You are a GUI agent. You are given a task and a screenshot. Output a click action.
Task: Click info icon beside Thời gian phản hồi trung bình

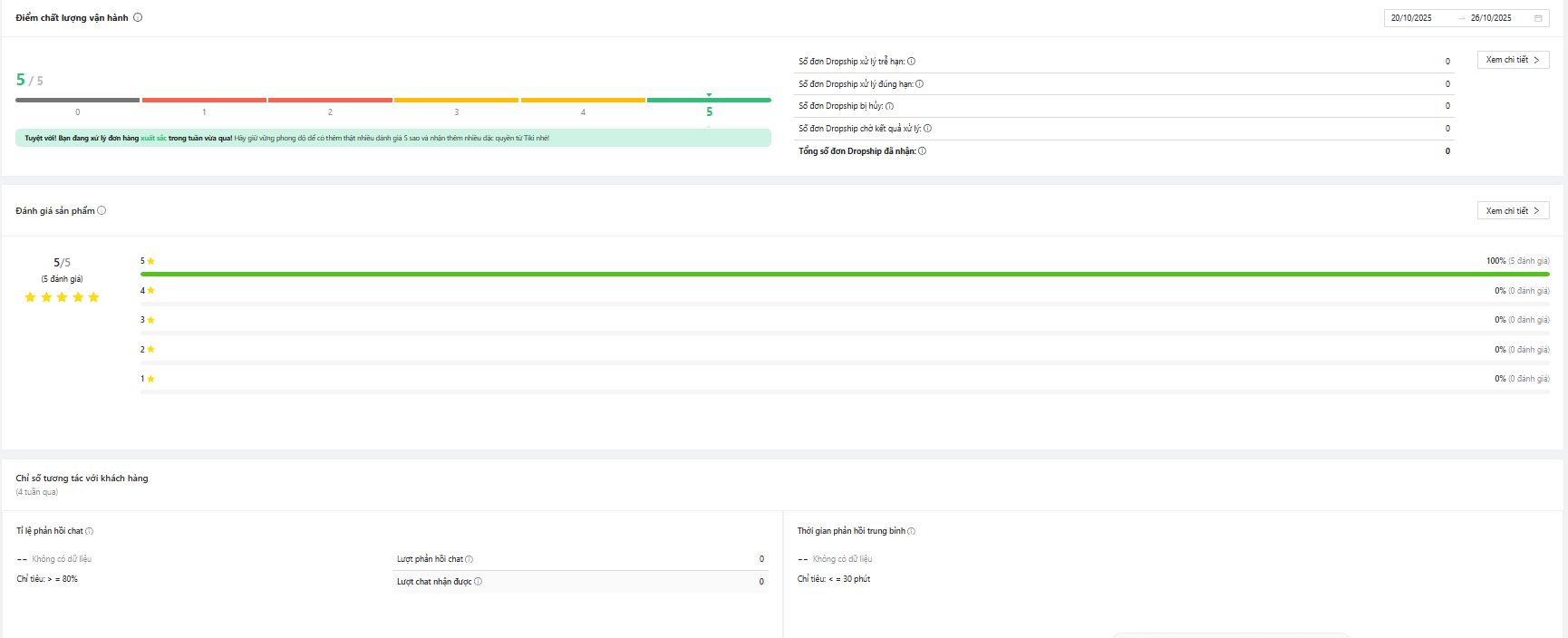tap(912, 531)
